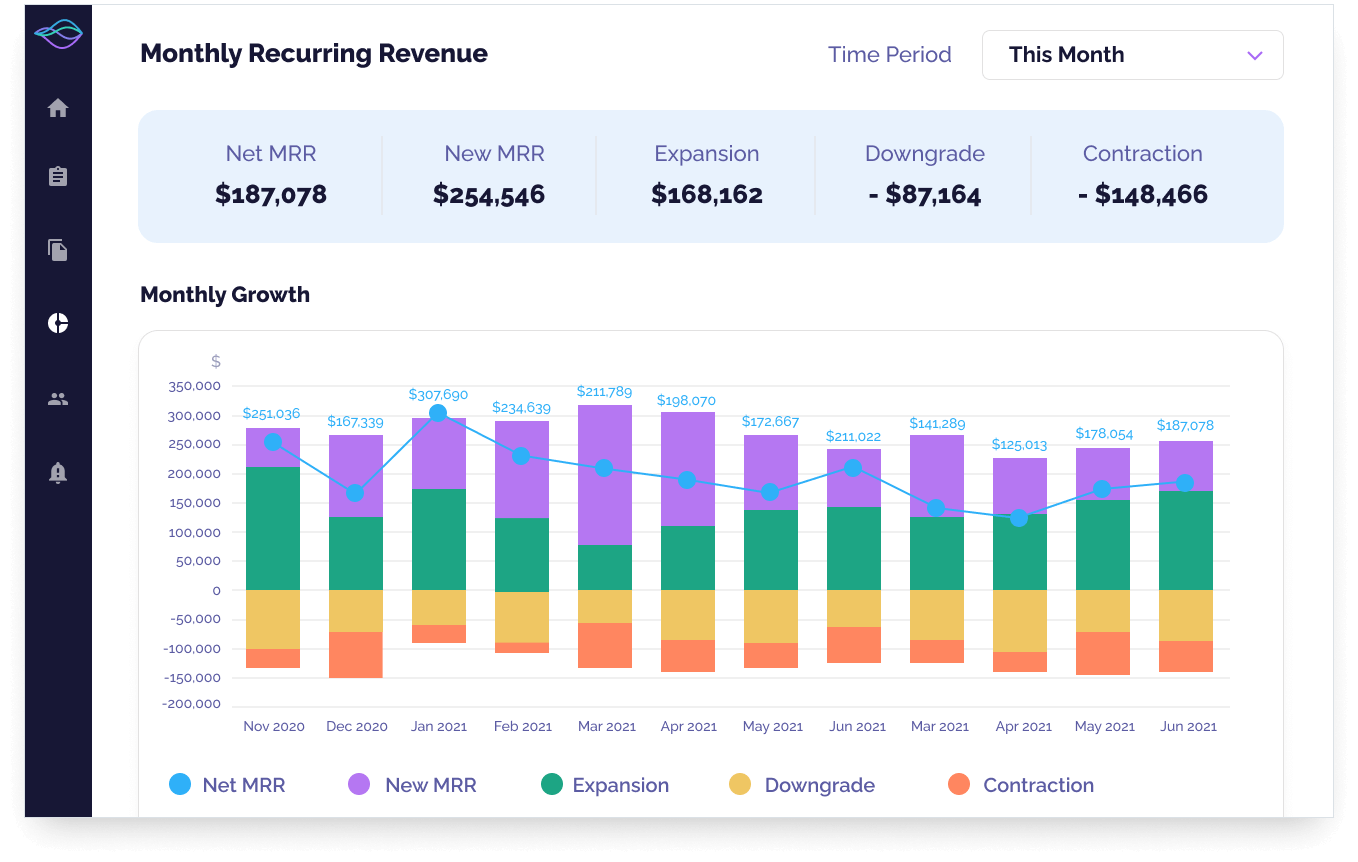Hide the New MRR series via legend
The image size is (1358, 862).
click(412, 785)
